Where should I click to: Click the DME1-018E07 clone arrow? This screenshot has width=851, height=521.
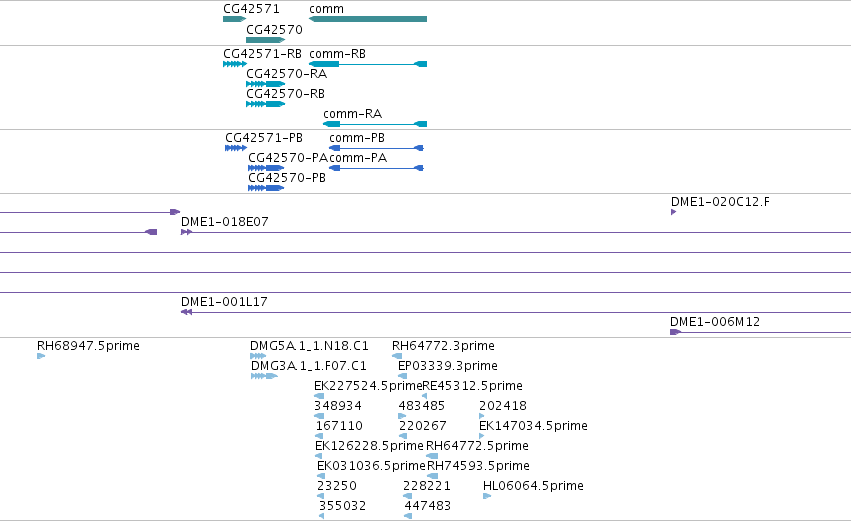tap(187, 232)
